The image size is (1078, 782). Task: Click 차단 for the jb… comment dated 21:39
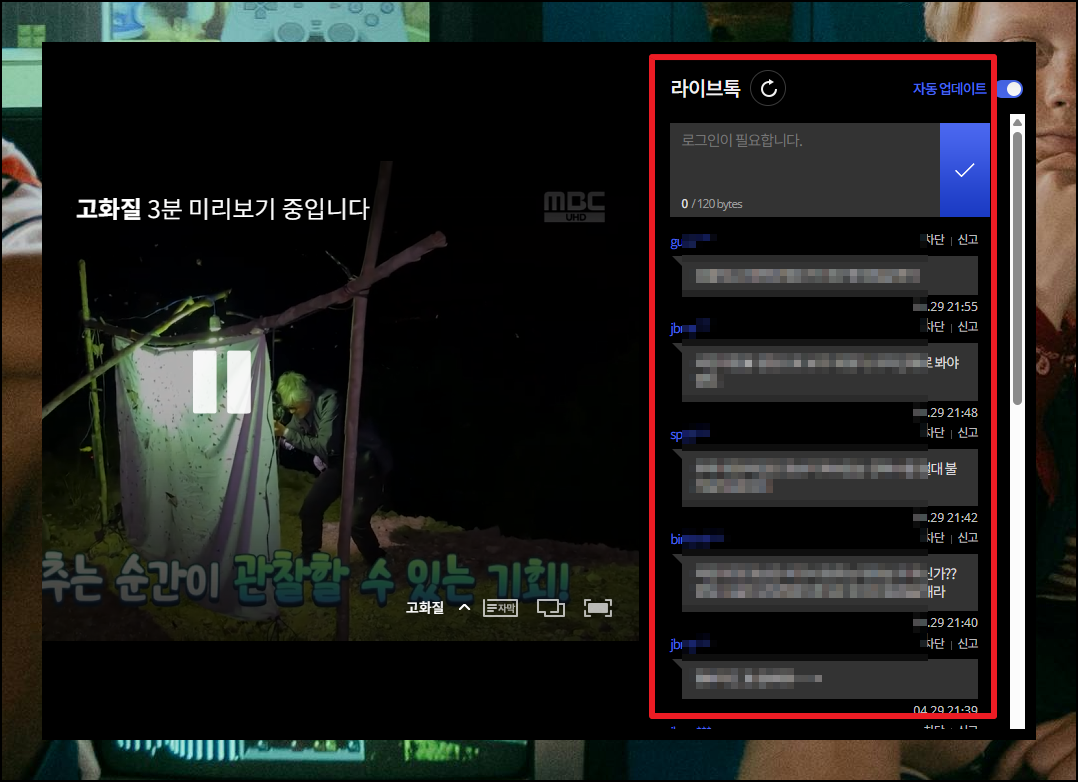coord(935,643)
